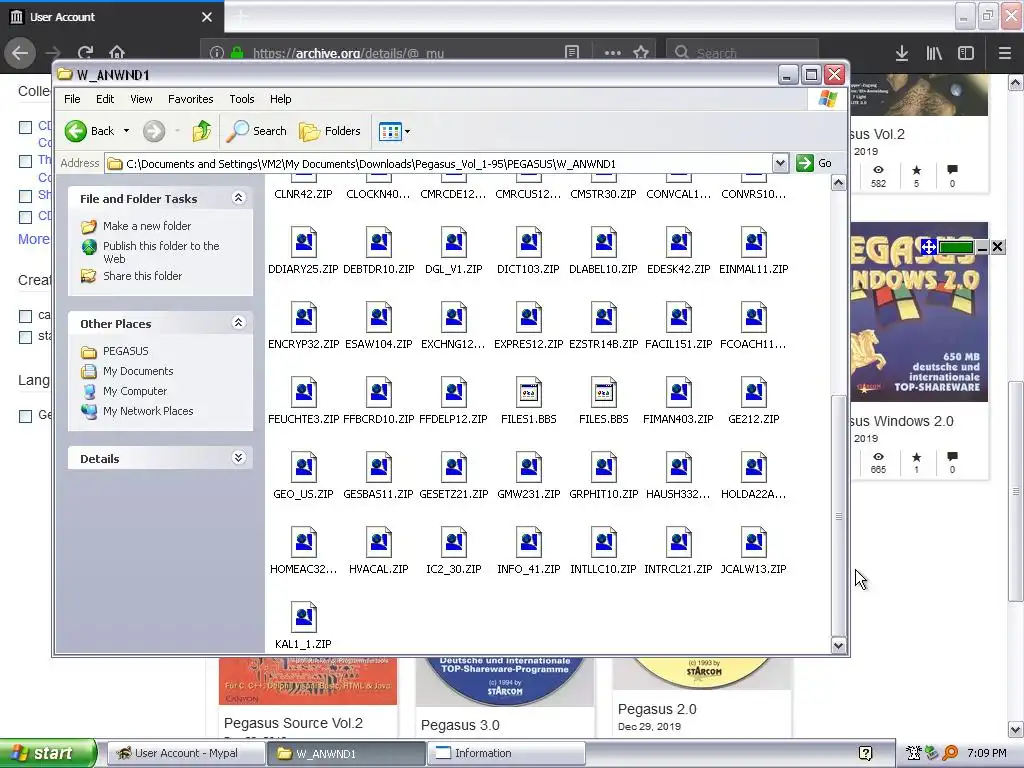Open the File menu
This screenshot has height=768, width=1024.
pyautogui.click(x=72, y=99)
